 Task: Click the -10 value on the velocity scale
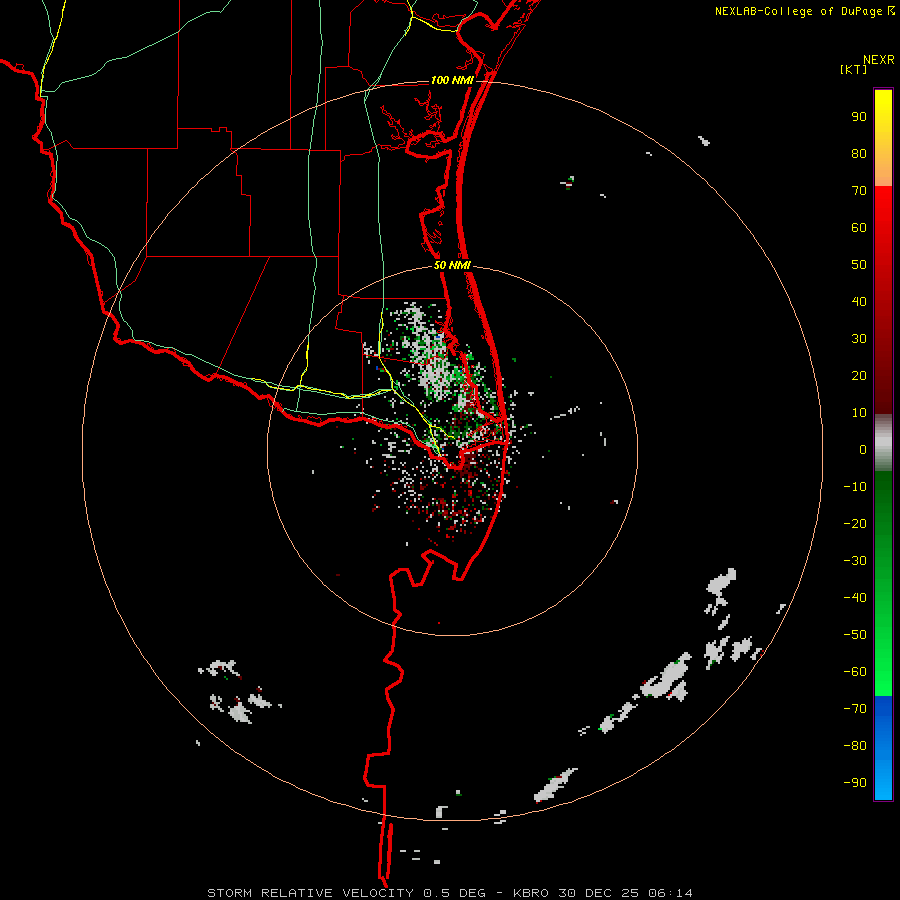click(x=855, y=487)
